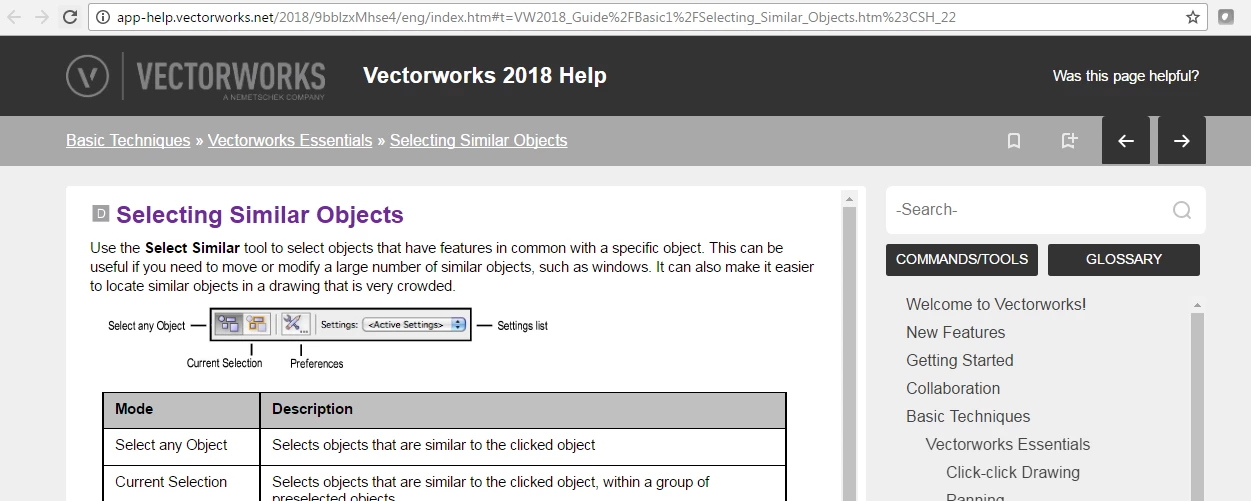
Task: Go to previous topic with left arrow
Action: 1126,141
